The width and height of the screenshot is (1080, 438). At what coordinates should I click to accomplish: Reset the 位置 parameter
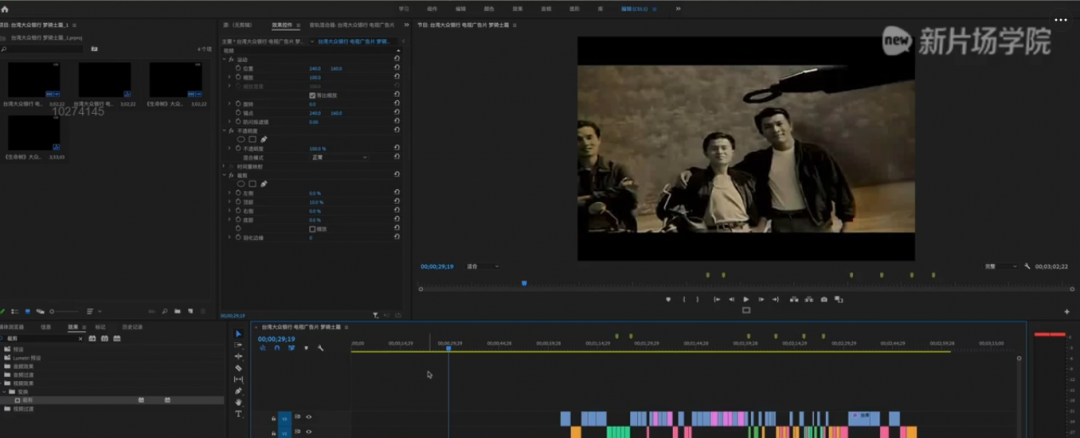(397, 69)
